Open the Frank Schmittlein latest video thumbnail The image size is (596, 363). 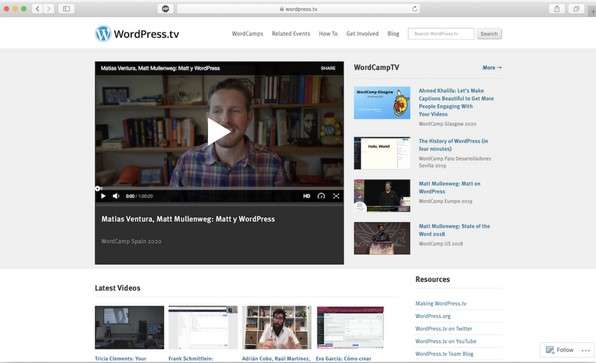(203, 327)
